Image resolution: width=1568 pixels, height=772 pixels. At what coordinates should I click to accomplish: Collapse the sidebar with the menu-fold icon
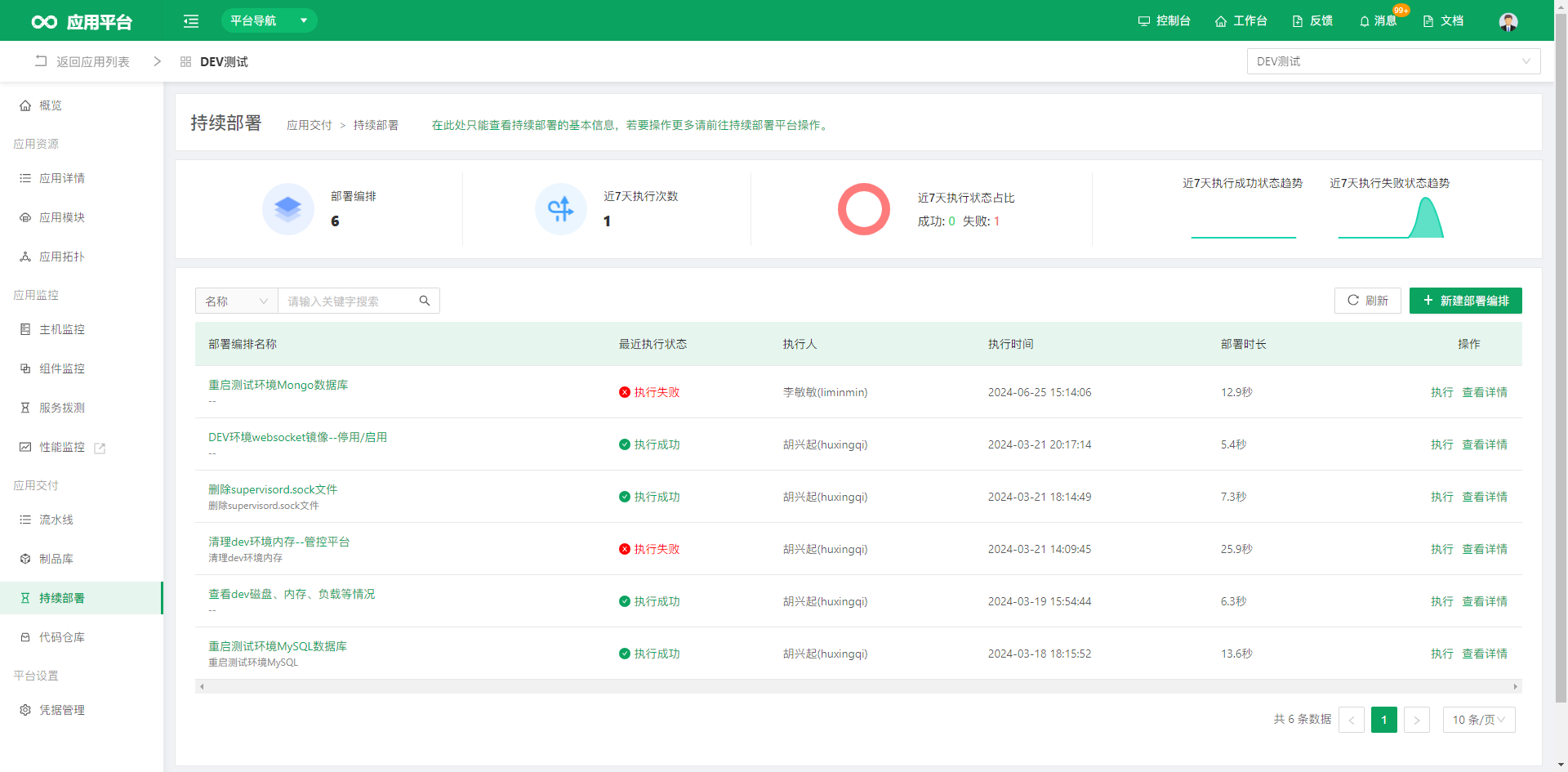coord(191,21)
